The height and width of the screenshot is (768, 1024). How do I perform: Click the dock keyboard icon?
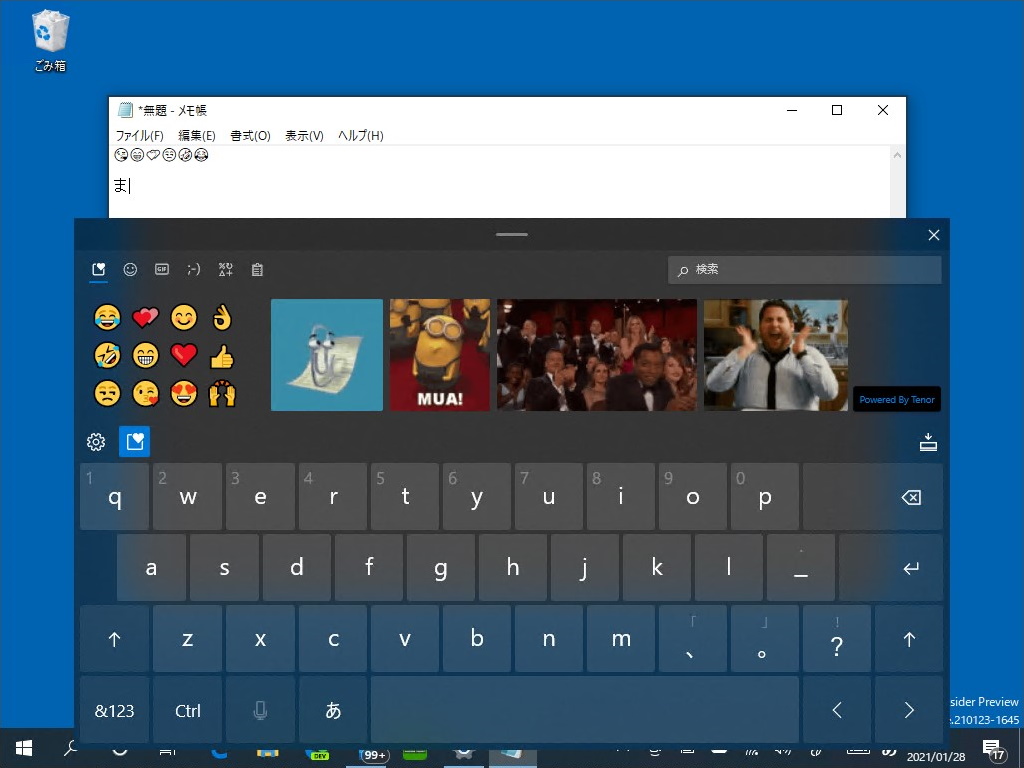pos(928,441)
